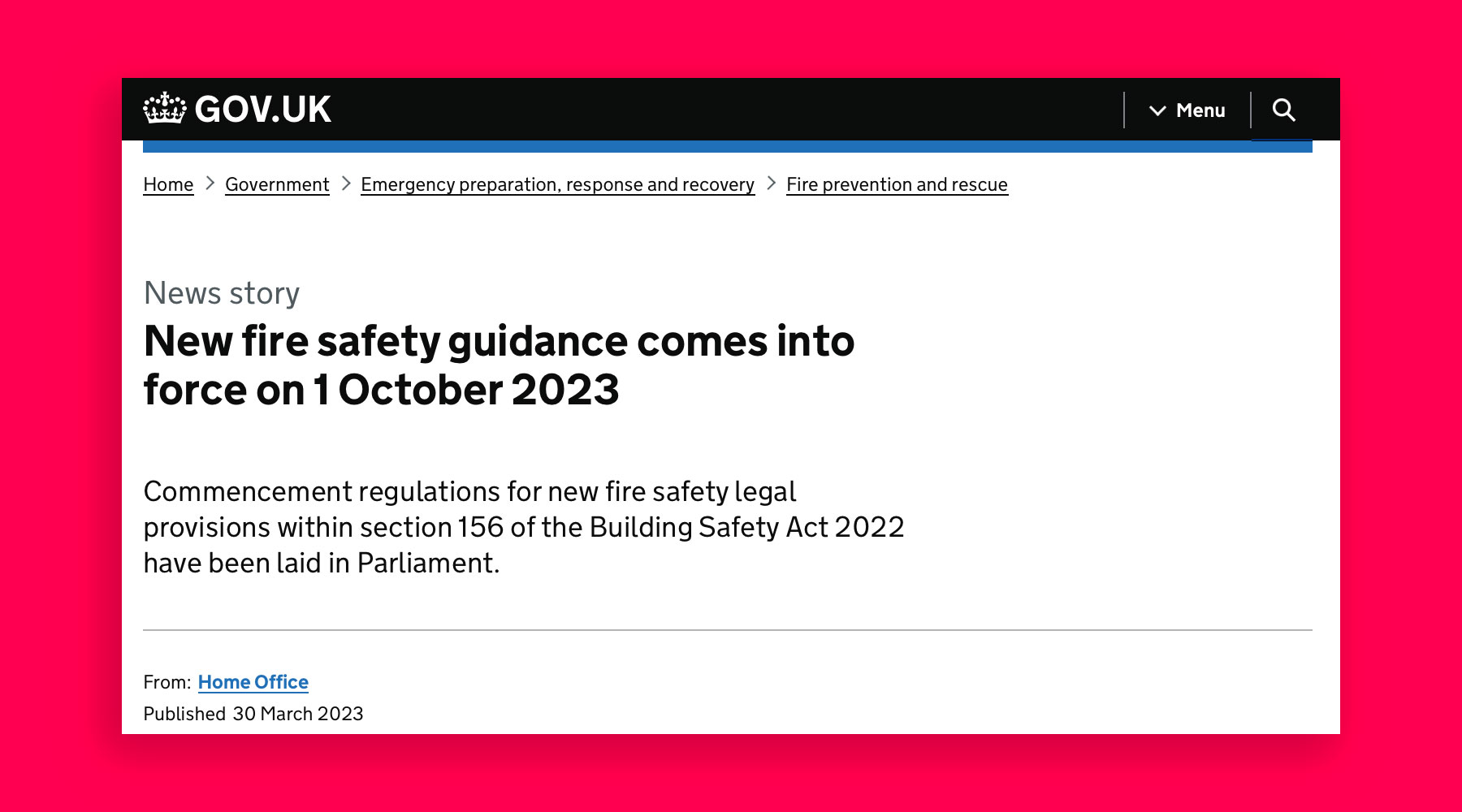Viewport: 1462px width, 812px height.
Task: Go to the Home breadcrumb link
Action: (x=168, y=184)
